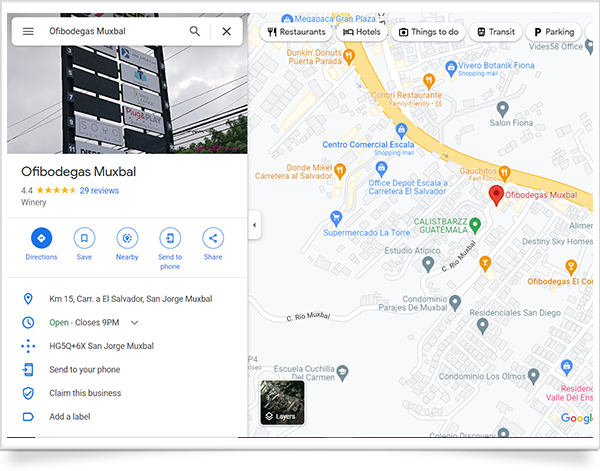Screen dimensions: 600x471
Task: Click the label tag icon
Action: coord(28,417)
